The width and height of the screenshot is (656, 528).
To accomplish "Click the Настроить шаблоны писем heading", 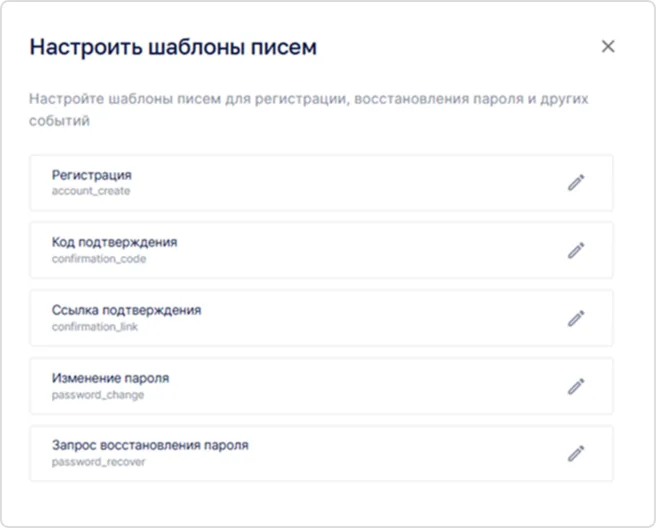I will [173, 47].
